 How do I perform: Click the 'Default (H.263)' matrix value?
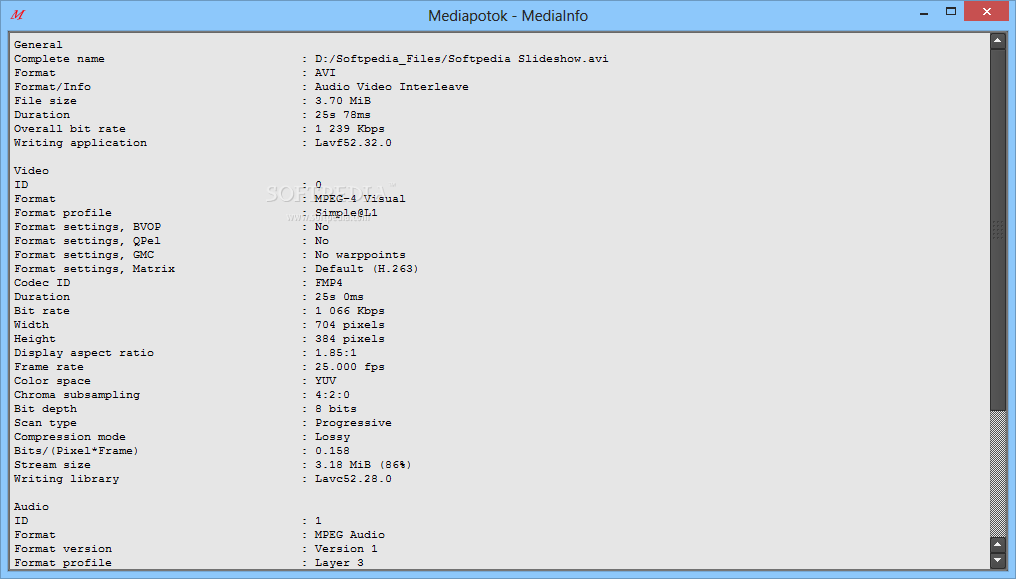pos(367,269)
